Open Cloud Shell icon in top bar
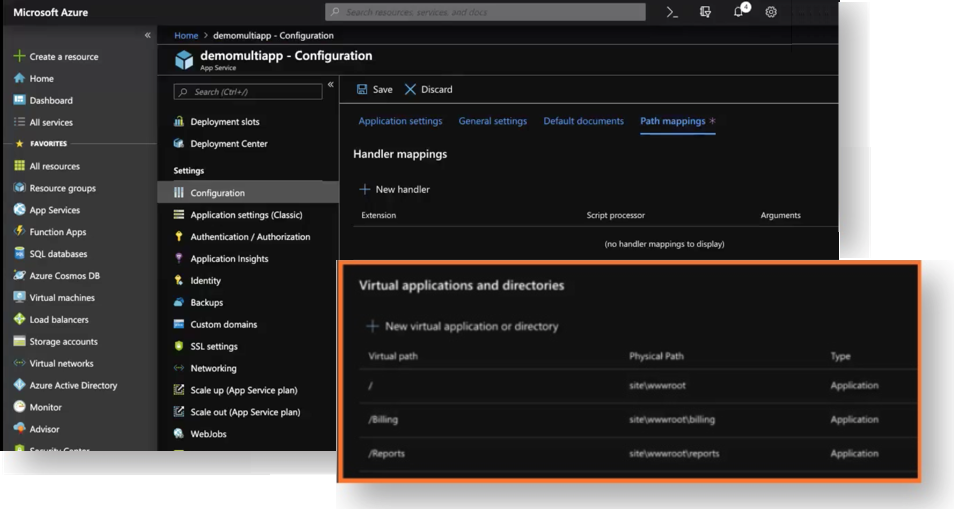Viewport: 954px width, 509px height. click(672, 12)
